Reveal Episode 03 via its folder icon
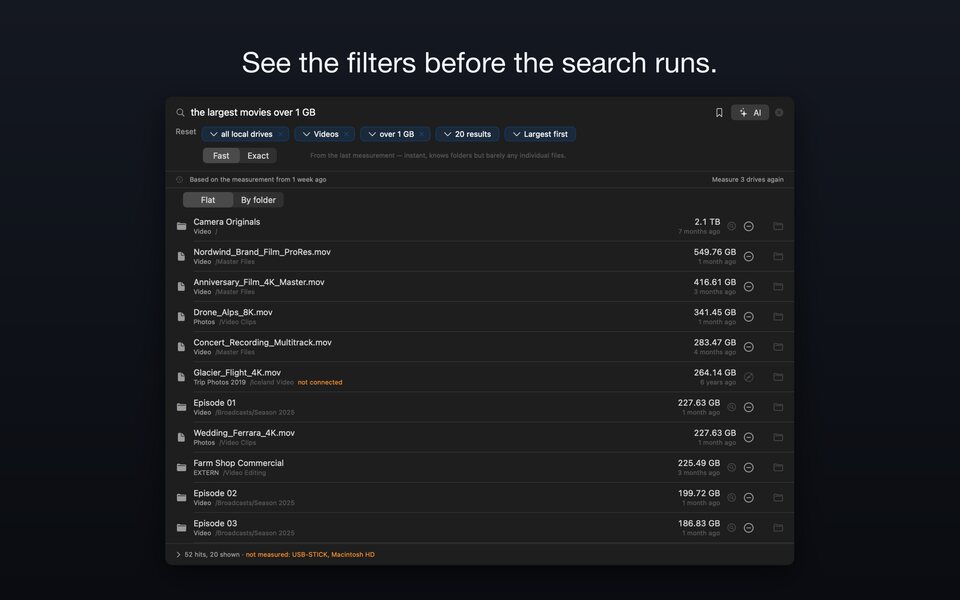Viewport: 960px width, 600px height. pos(778,528)
